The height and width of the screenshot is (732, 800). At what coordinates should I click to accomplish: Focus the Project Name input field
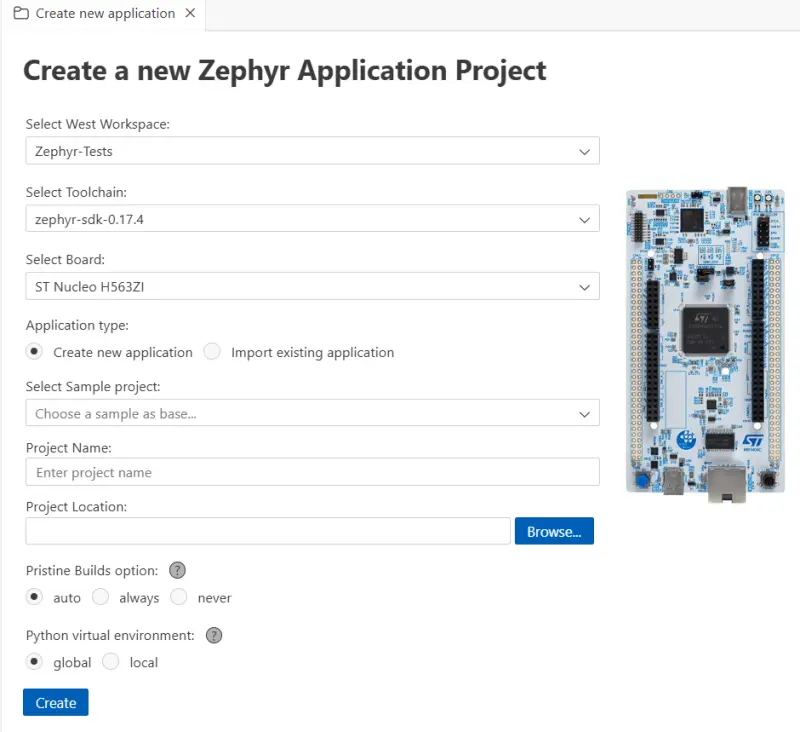(x=312, y=472)
